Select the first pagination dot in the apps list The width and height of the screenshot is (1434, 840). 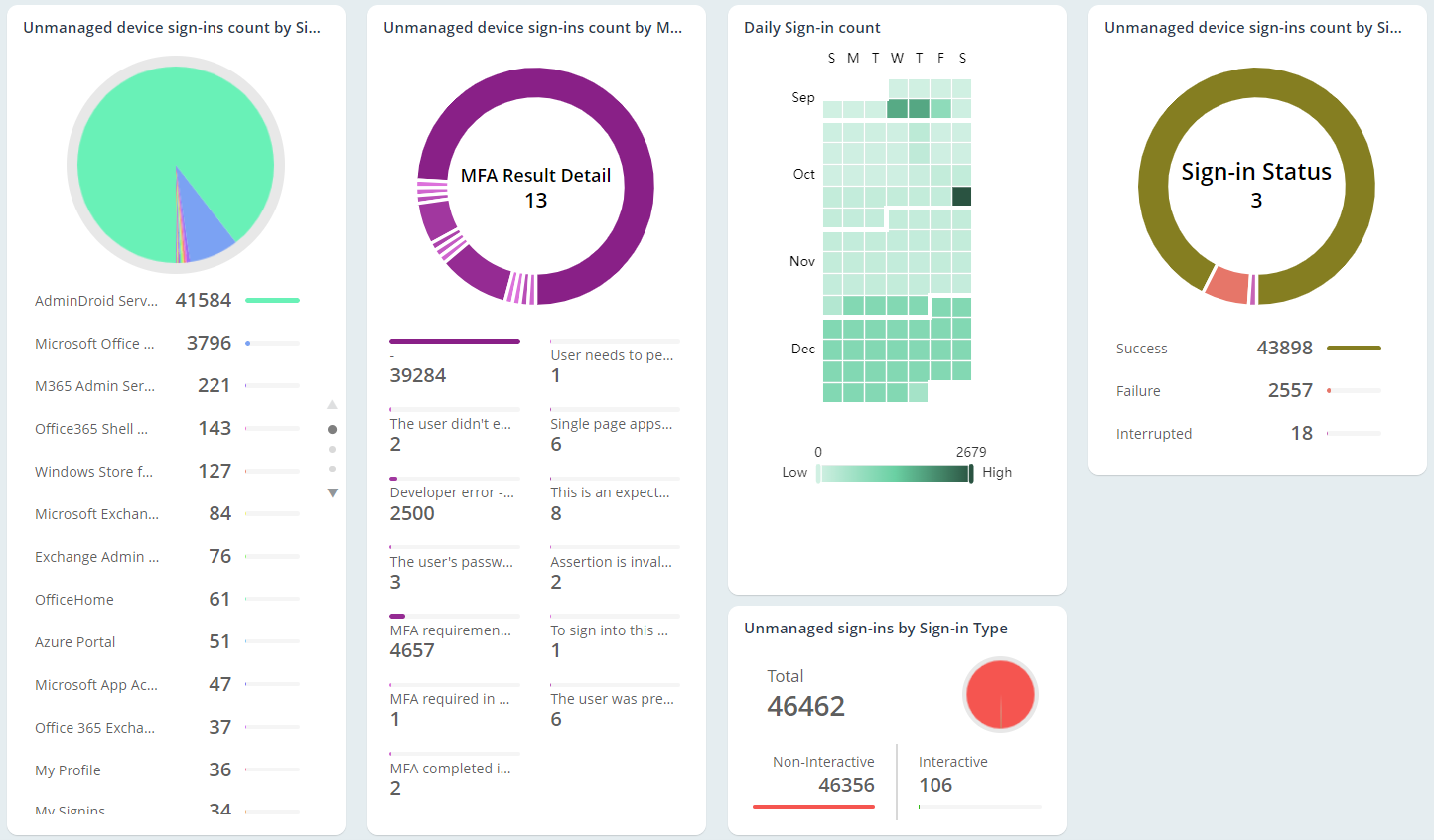coord(333,429)
